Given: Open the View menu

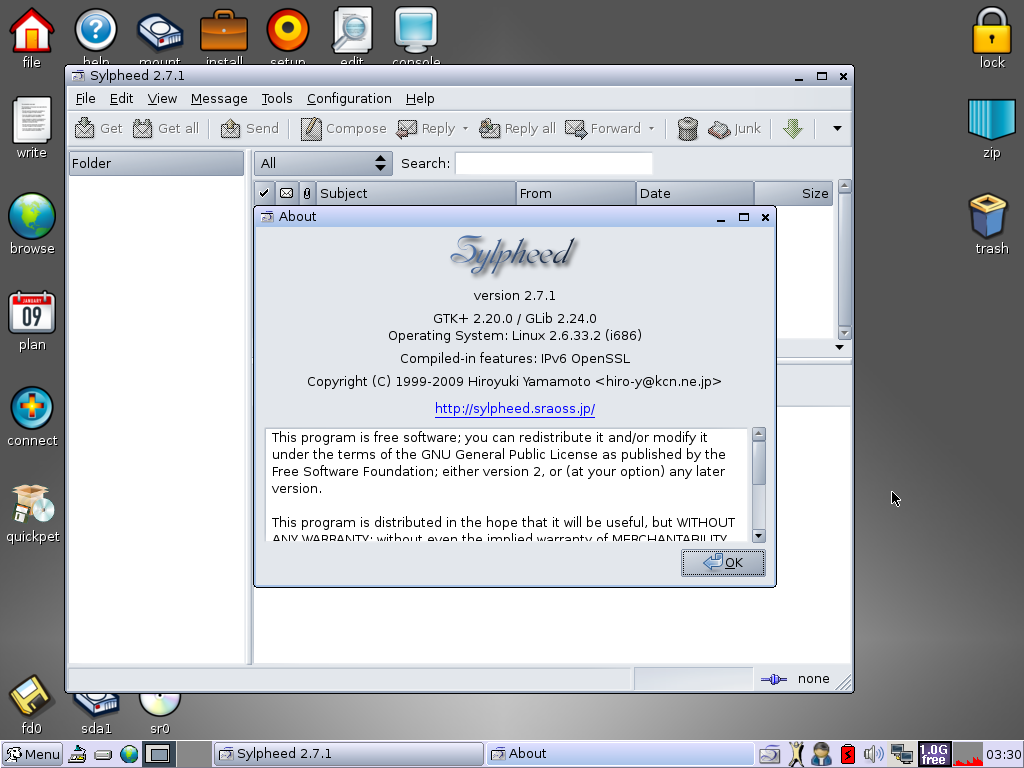Looking at the screenshot, I should click(162, 99).
